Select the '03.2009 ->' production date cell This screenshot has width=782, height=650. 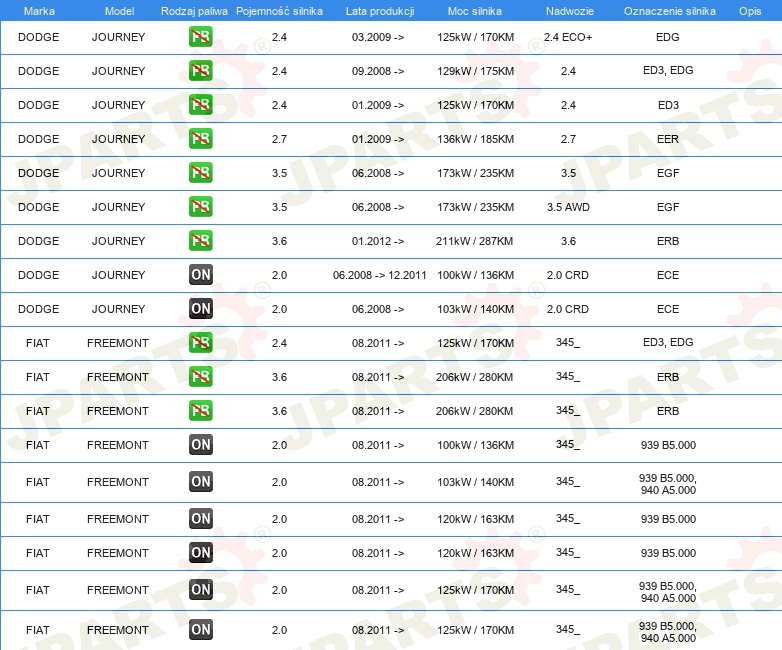[378, 37]
